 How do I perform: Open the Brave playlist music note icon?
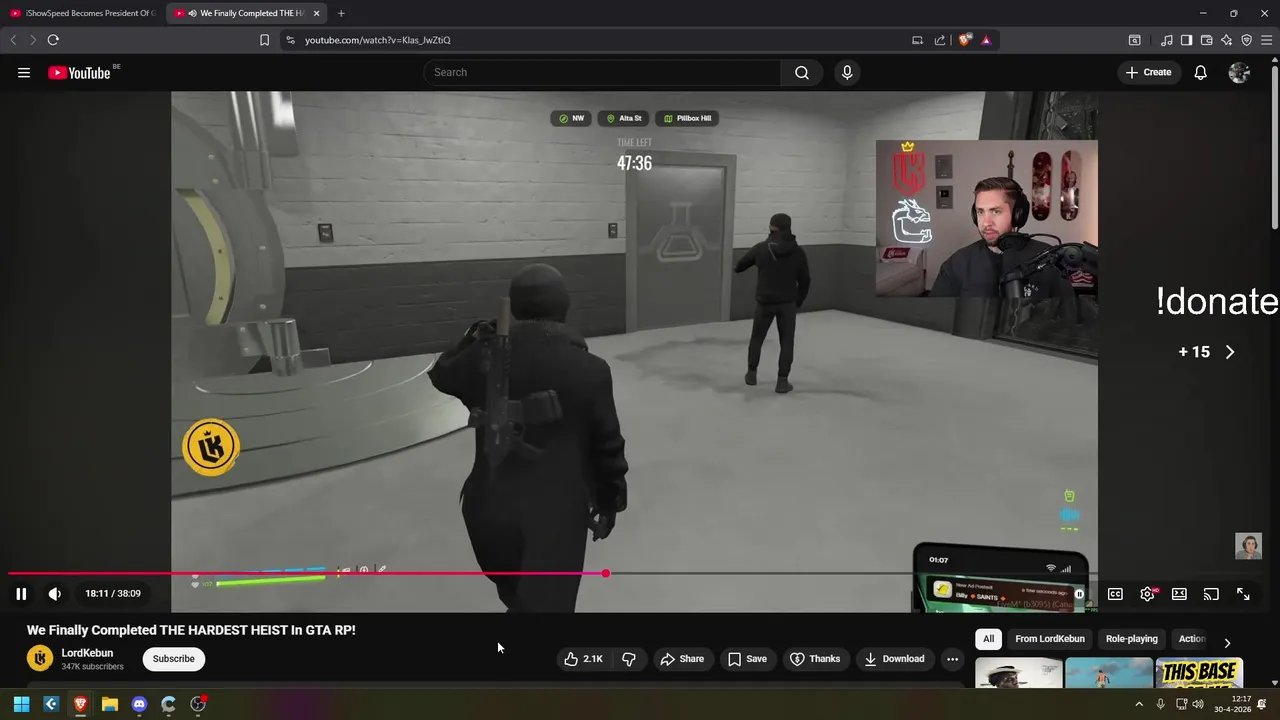[1167, 40]
